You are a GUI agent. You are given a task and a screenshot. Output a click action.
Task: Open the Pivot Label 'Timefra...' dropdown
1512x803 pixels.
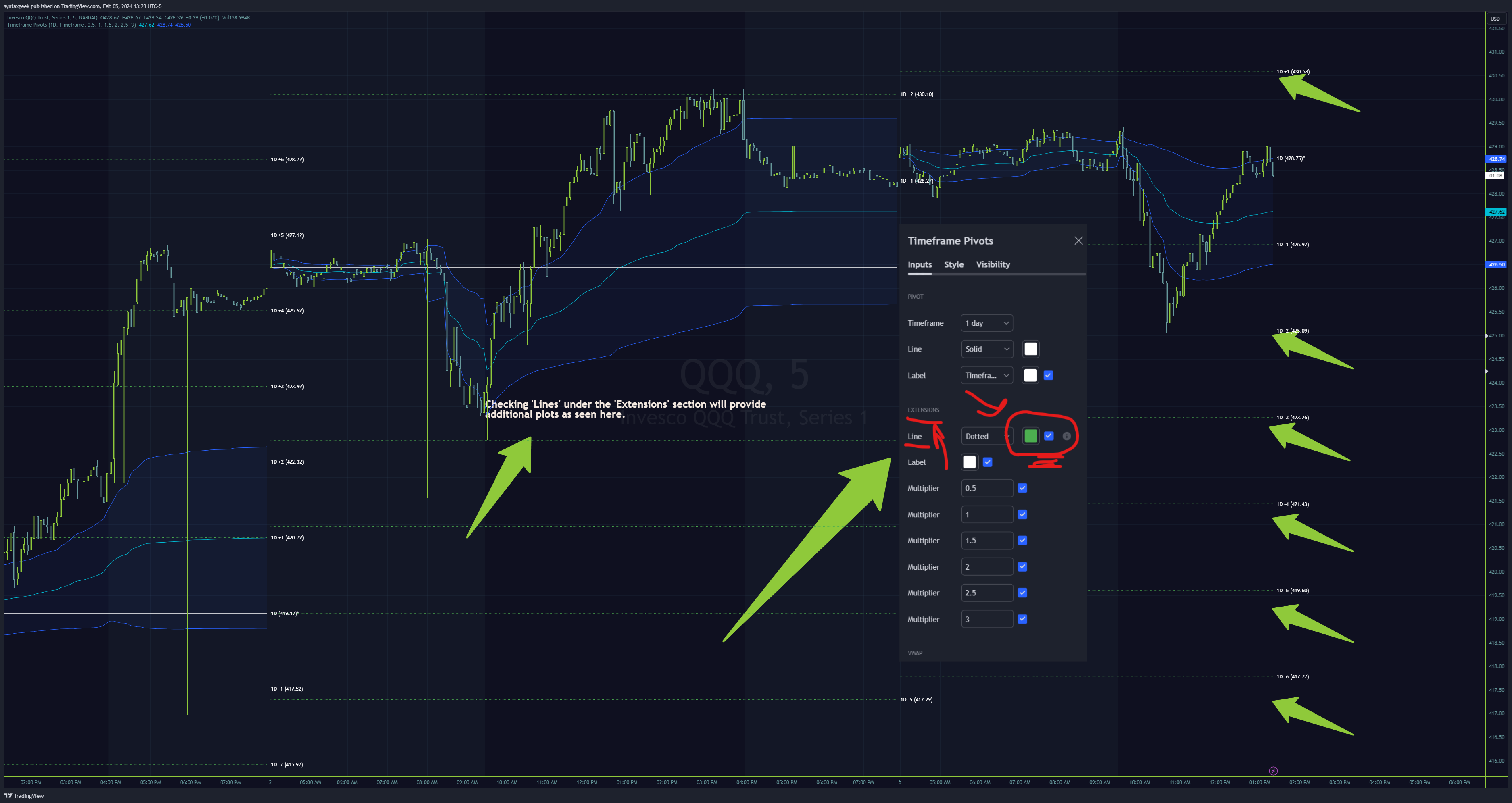[x=986, y=375]
